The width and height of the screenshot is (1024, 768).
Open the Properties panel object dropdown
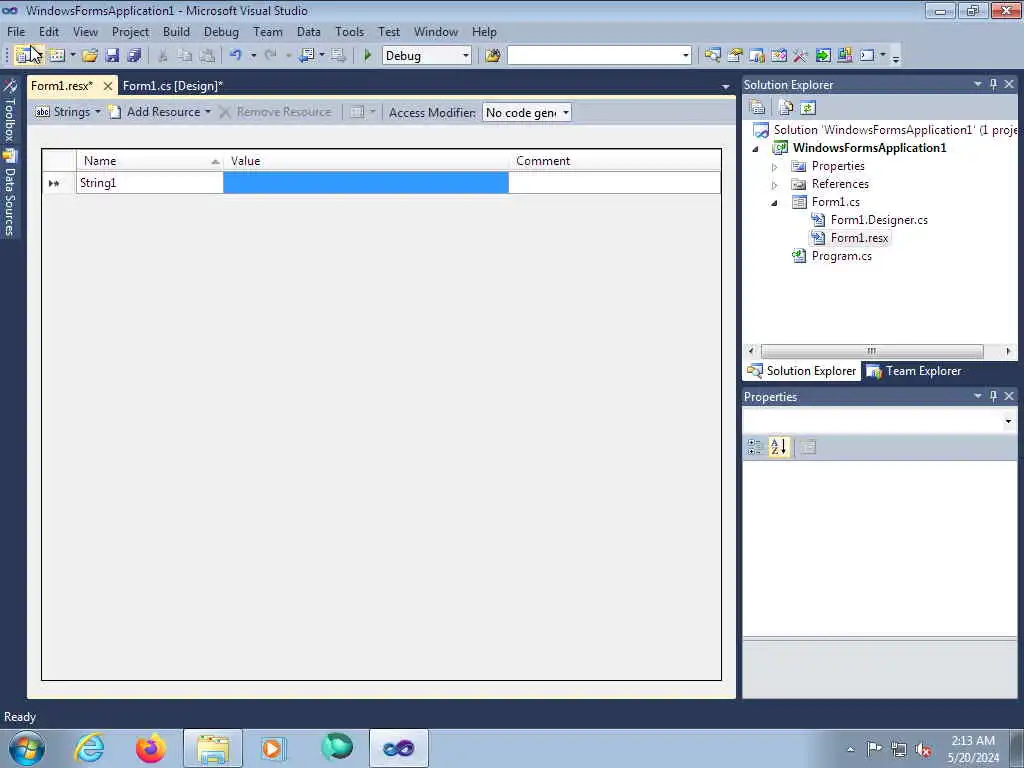pos(1008,421)
